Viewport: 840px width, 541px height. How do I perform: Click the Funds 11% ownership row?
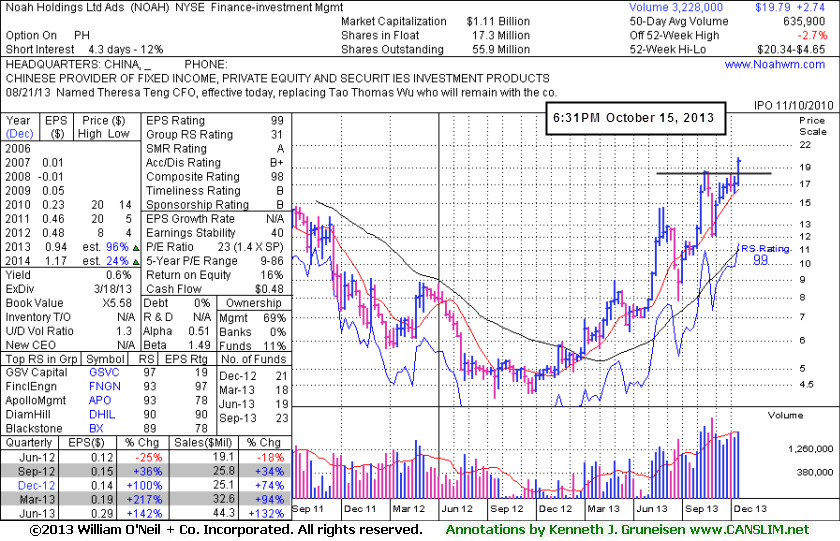point(253,346)
